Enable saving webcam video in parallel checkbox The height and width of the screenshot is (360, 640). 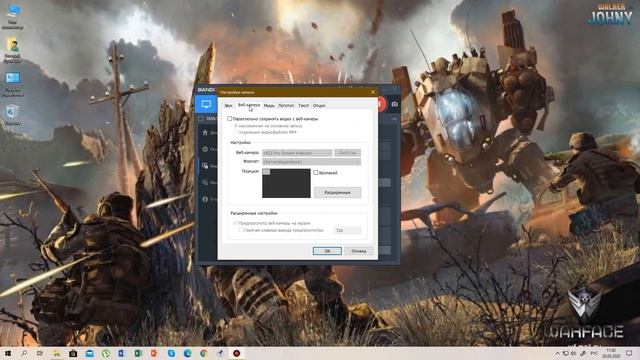pyautogui.click(x=229, y=119)
